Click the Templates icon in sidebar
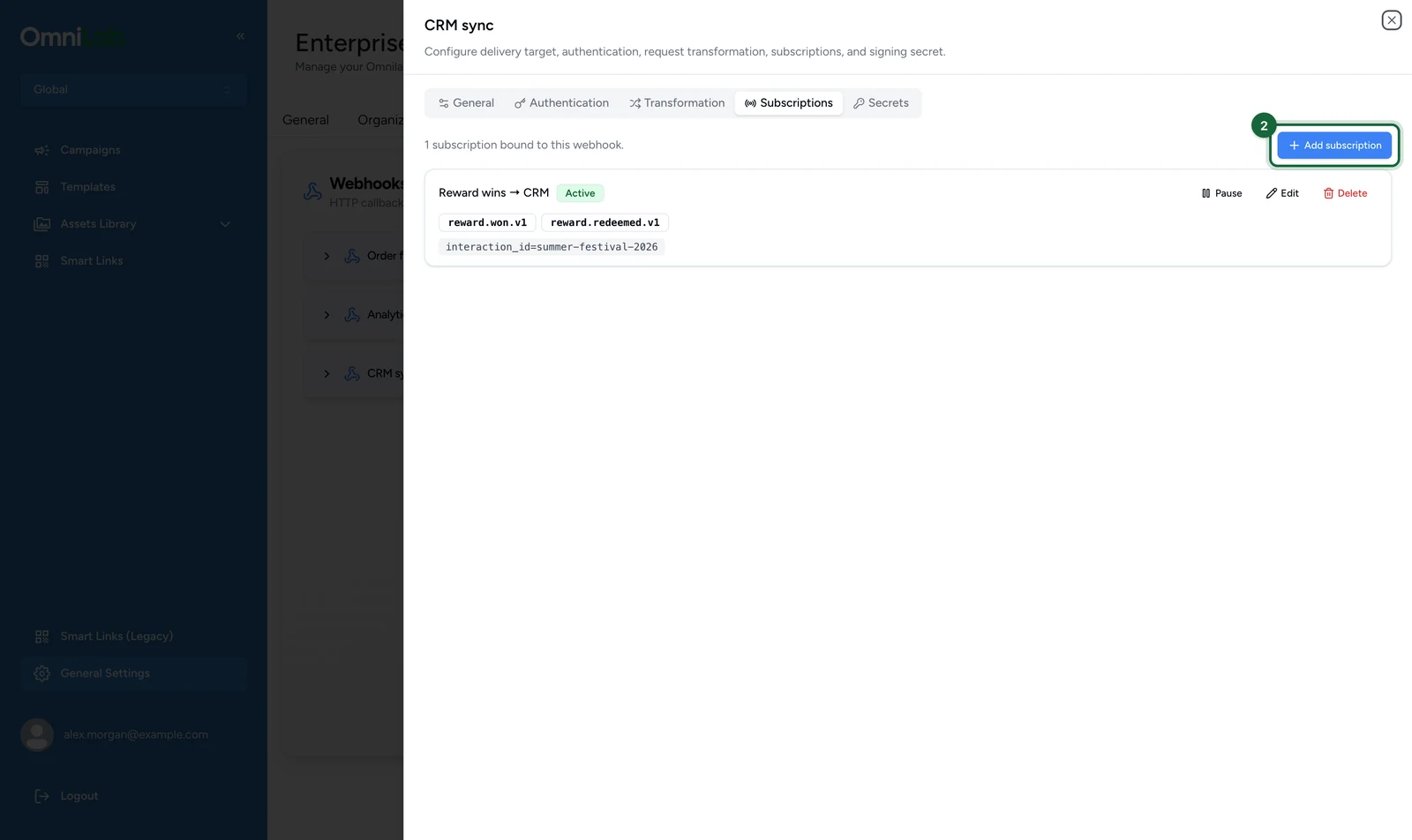Image resolution: width=1412 pixels, height=840 pixels. point(41,187)
